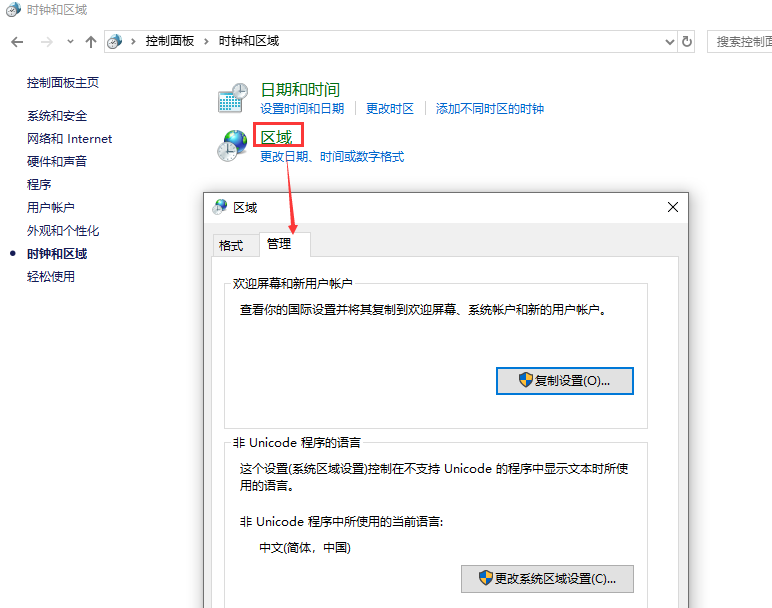Select 时钟和区域 in the sidebar
This screenshot has width=772, height=608.
pos(57,254)
